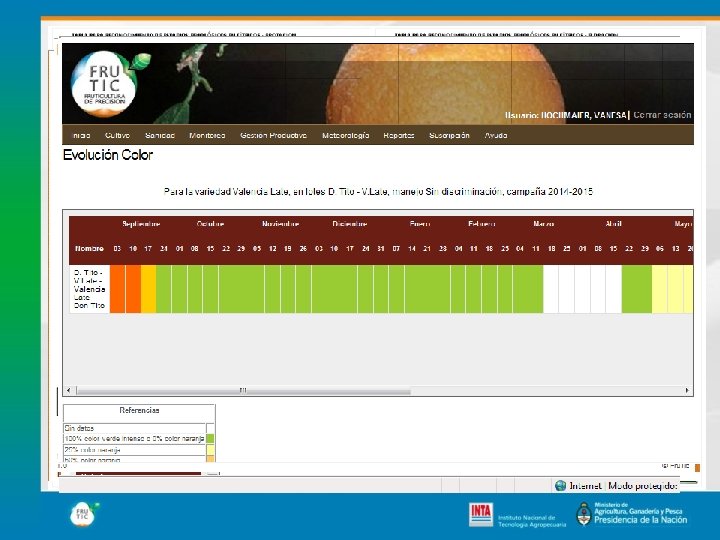The width and height of the screenshot is (720, 540).
Task: Click the pale yellow swatch for 25% color naranja
Action: click(x=210, y=450)
